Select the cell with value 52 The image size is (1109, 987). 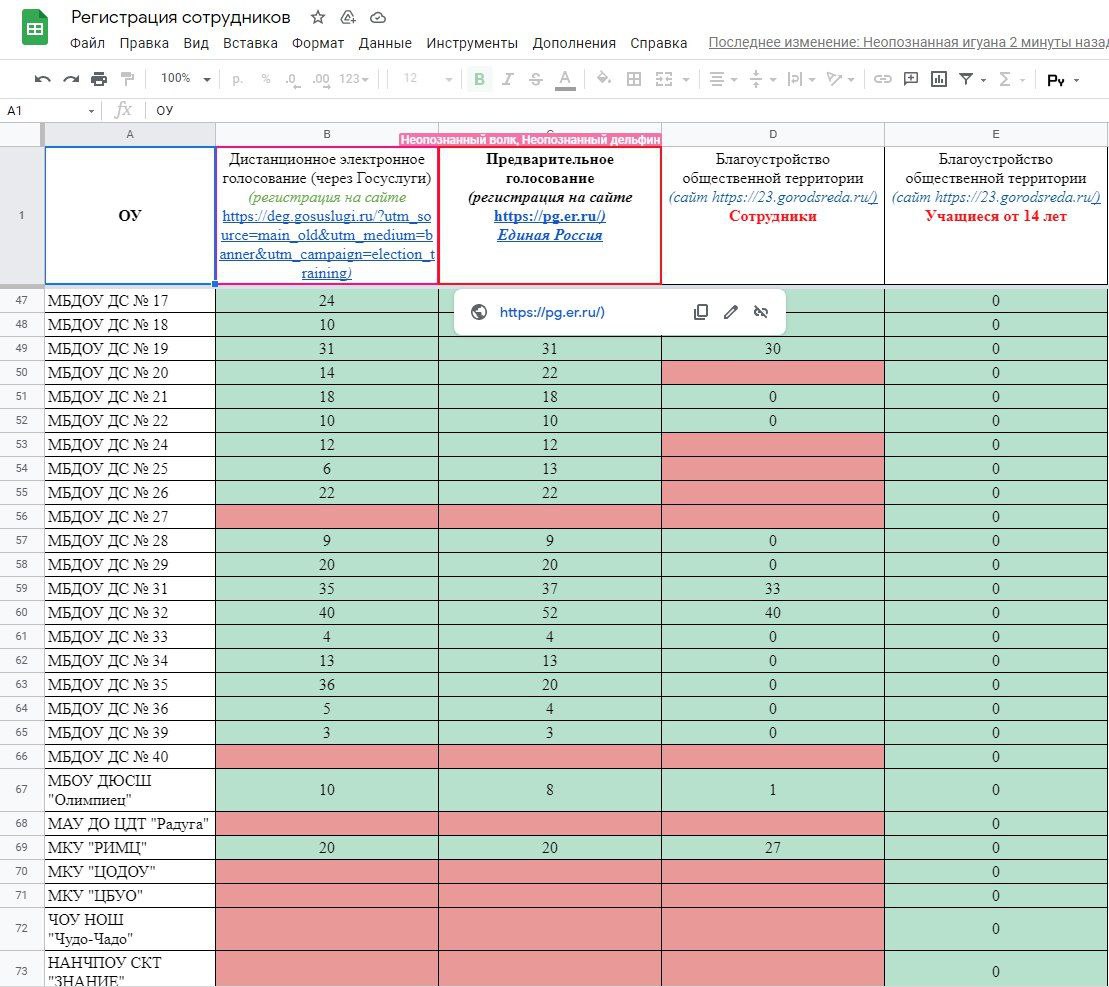click(550, 612)
